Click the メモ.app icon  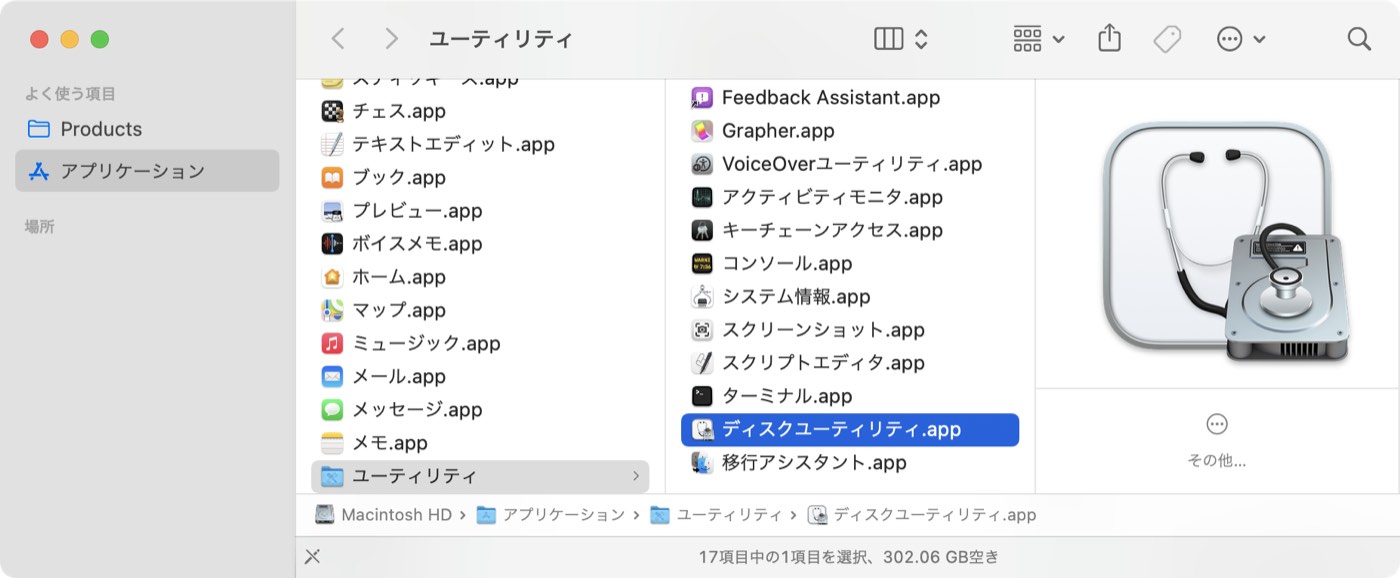[332, 442]
